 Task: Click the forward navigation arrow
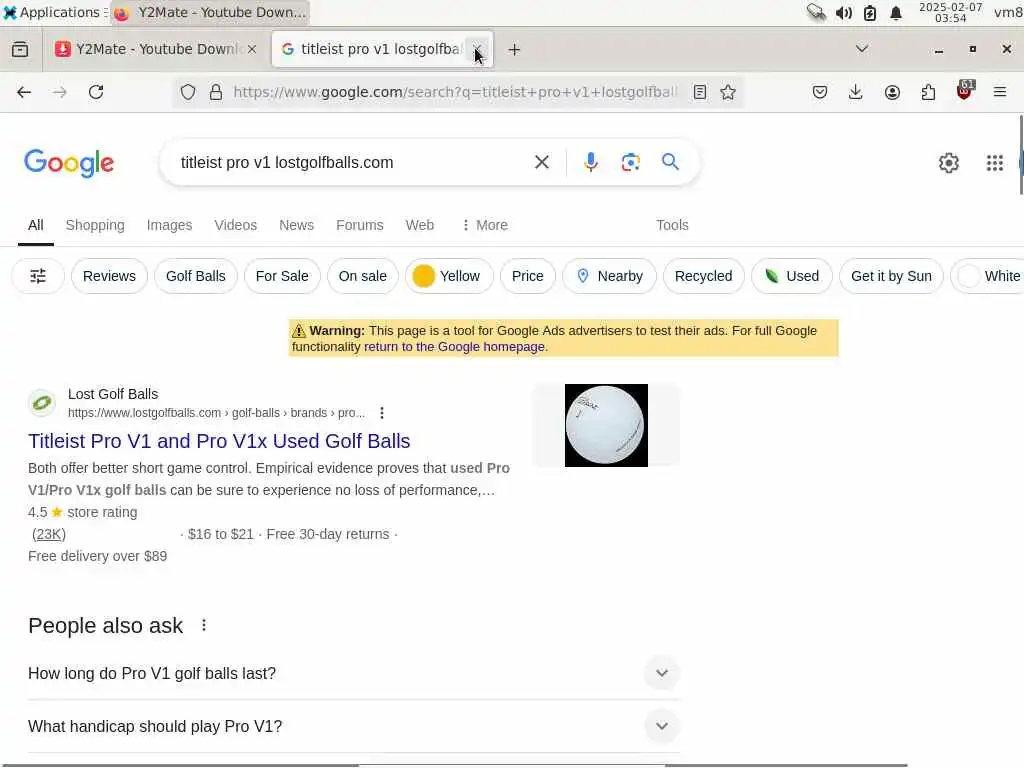pos(59,92)
